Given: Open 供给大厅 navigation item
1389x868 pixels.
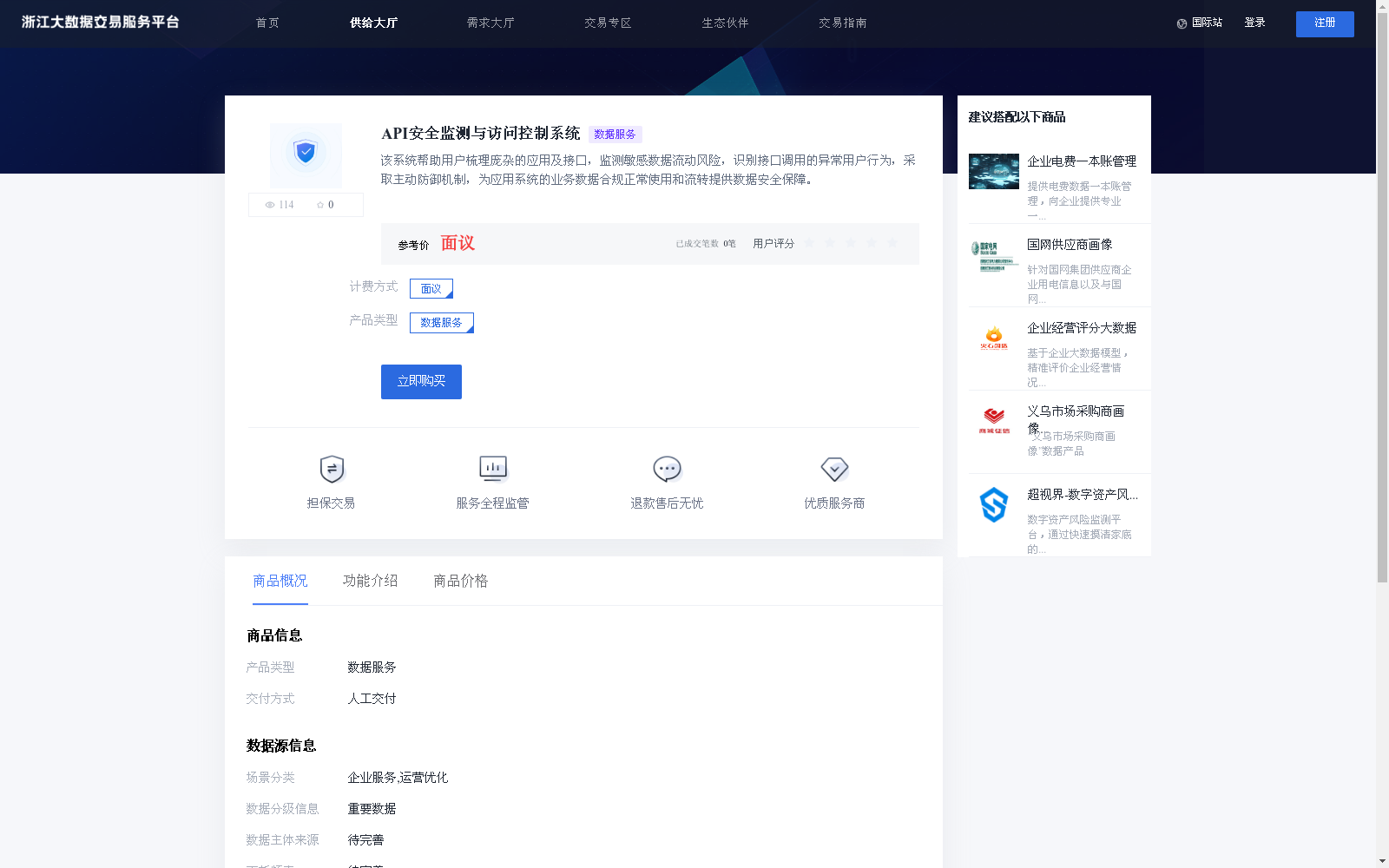Looking at the screenshot, I should tap(373, 23).
